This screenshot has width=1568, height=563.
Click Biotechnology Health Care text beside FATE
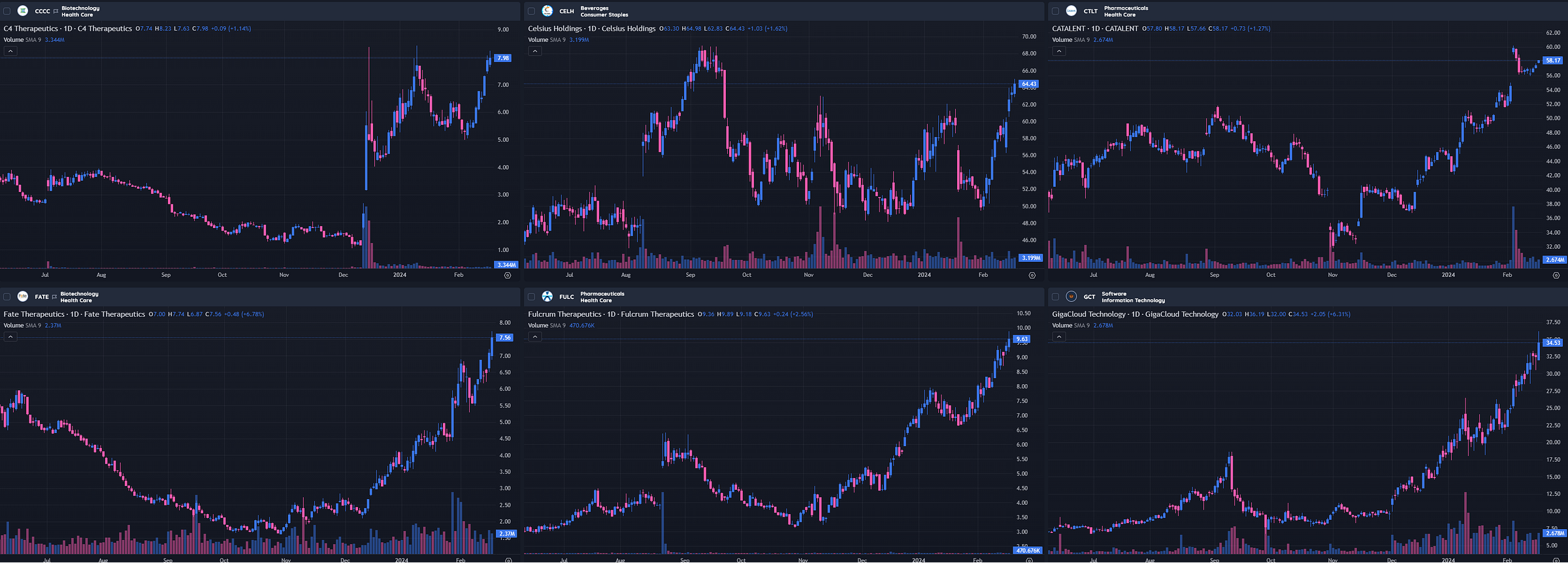[x=80, y=297]
